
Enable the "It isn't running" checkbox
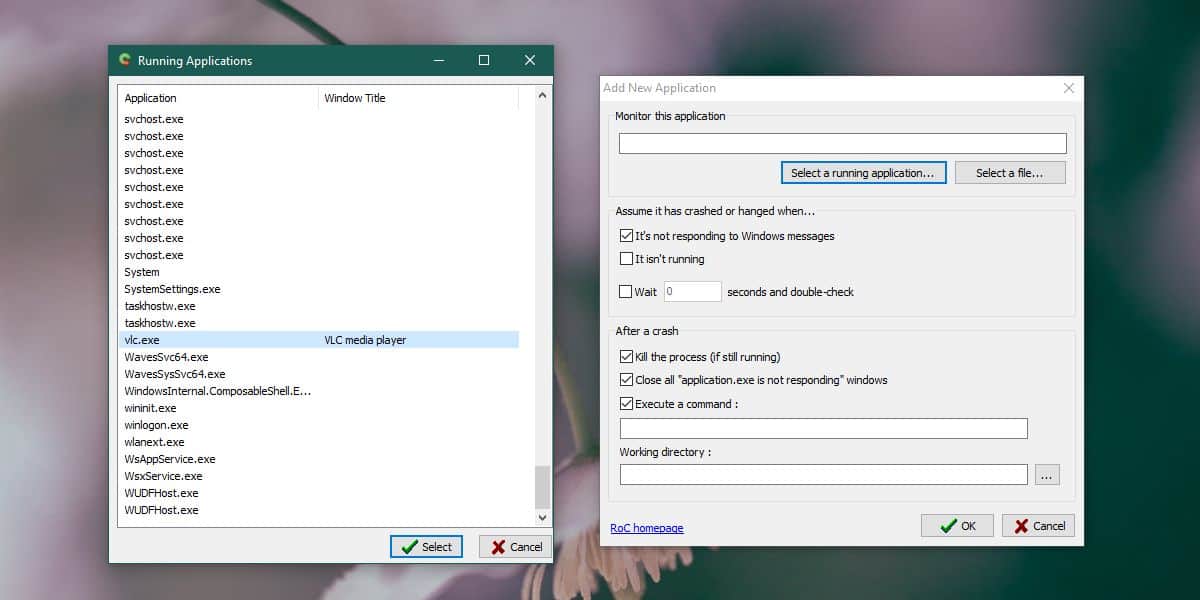626,259
